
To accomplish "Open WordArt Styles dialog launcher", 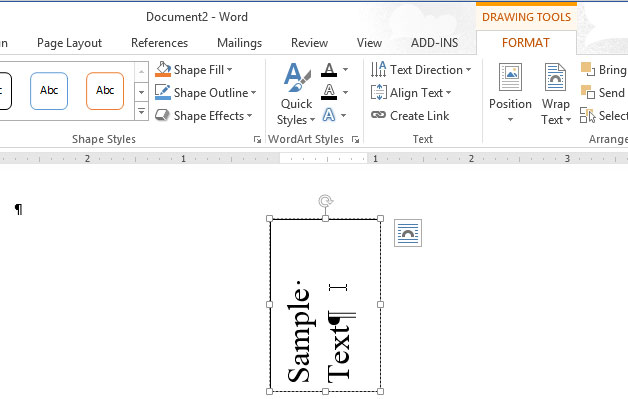I will pos(355,139).
